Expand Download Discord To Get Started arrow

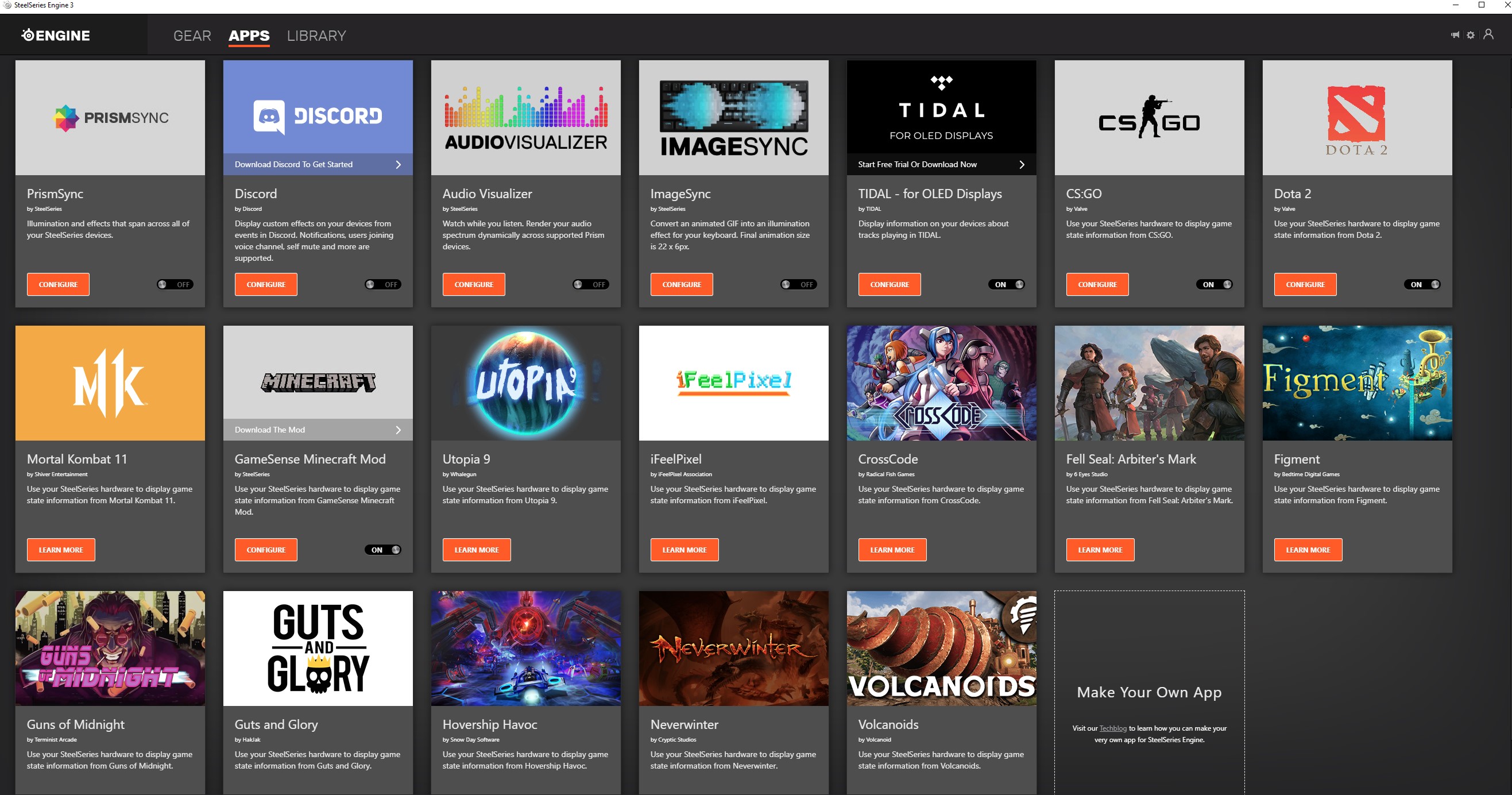[398, 164]
